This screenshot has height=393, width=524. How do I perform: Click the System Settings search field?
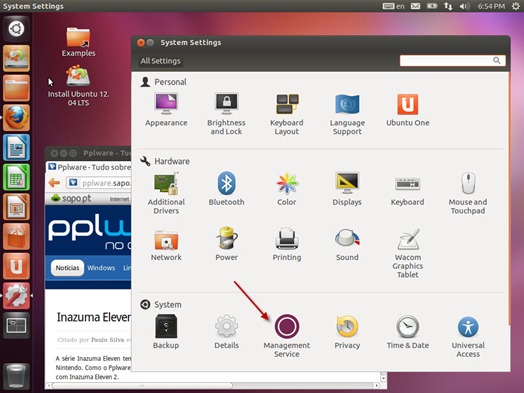click(x=452, y=60)
